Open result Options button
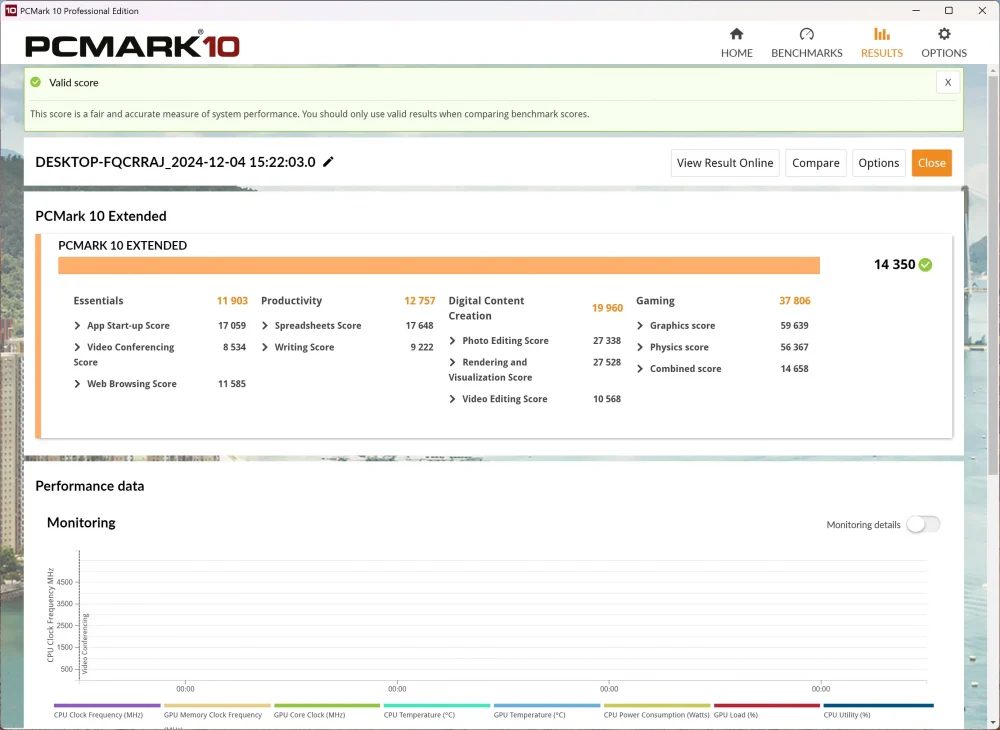Screen dimensions: 1000x730 pos(878,163)
